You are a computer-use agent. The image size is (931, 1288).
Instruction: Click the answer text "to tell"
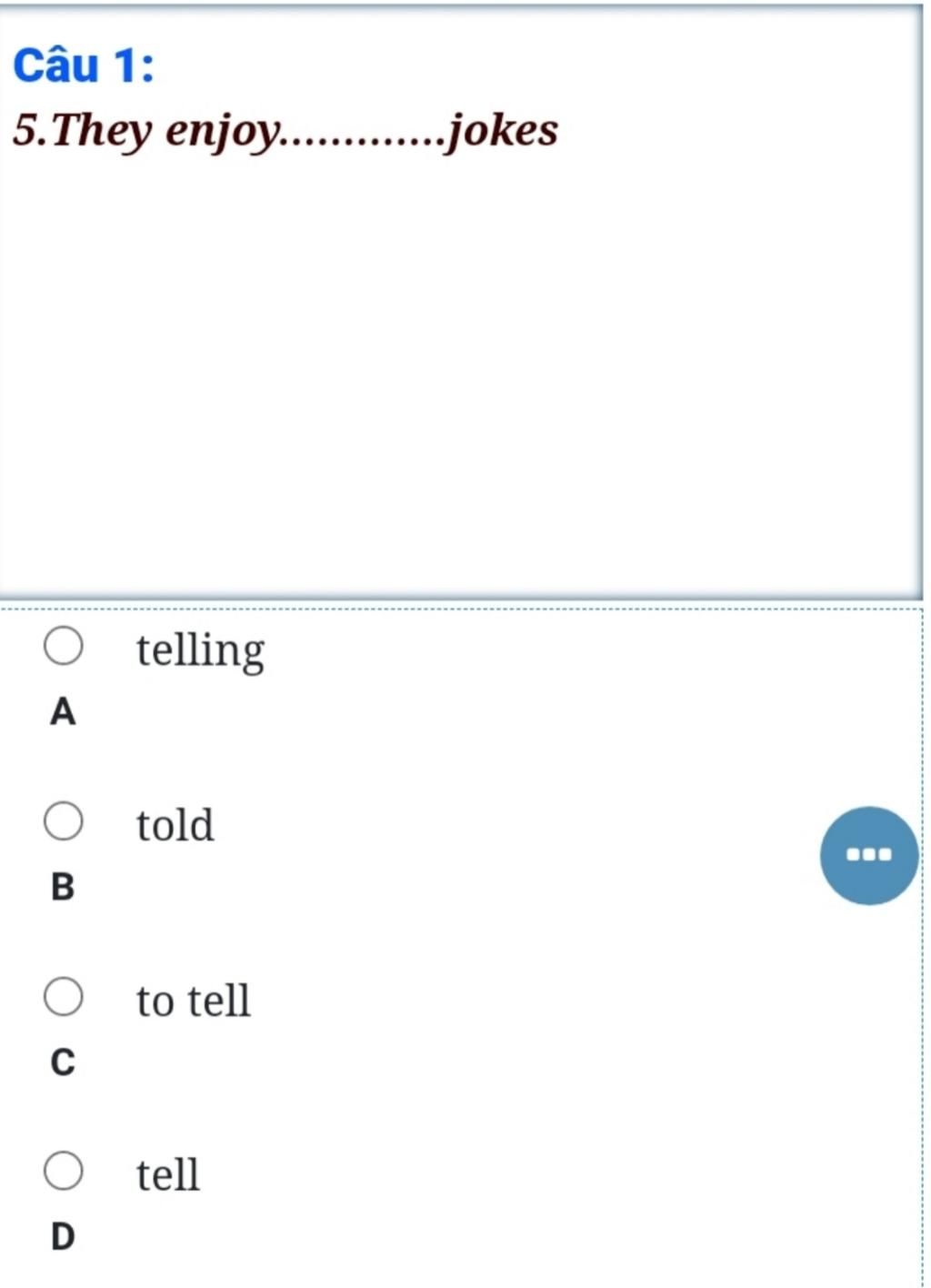[193, 1001]
